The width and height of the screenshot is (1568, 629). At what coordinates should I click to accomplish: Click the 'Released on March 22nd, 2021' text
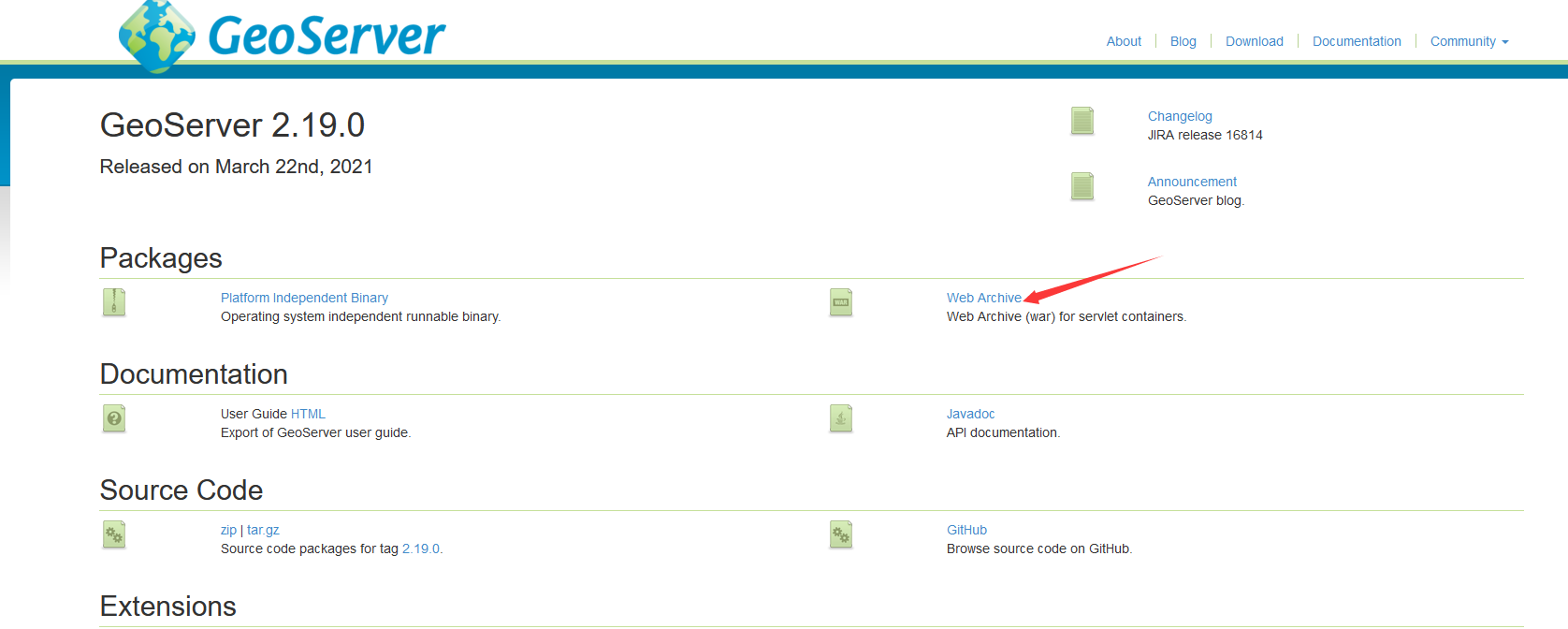[x=236, y=167]
